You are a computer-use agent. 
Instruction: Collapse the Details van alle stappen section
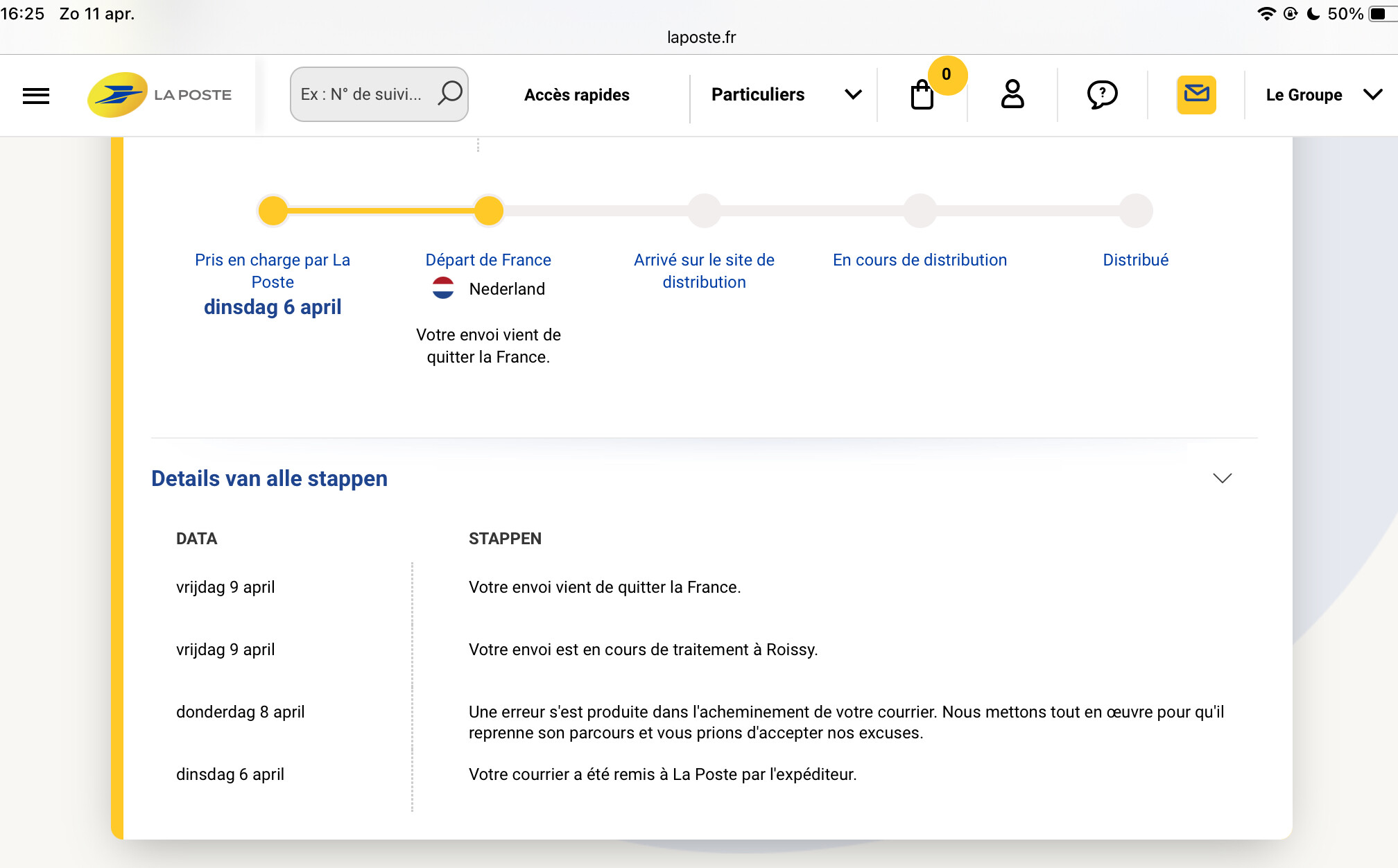1222,478
